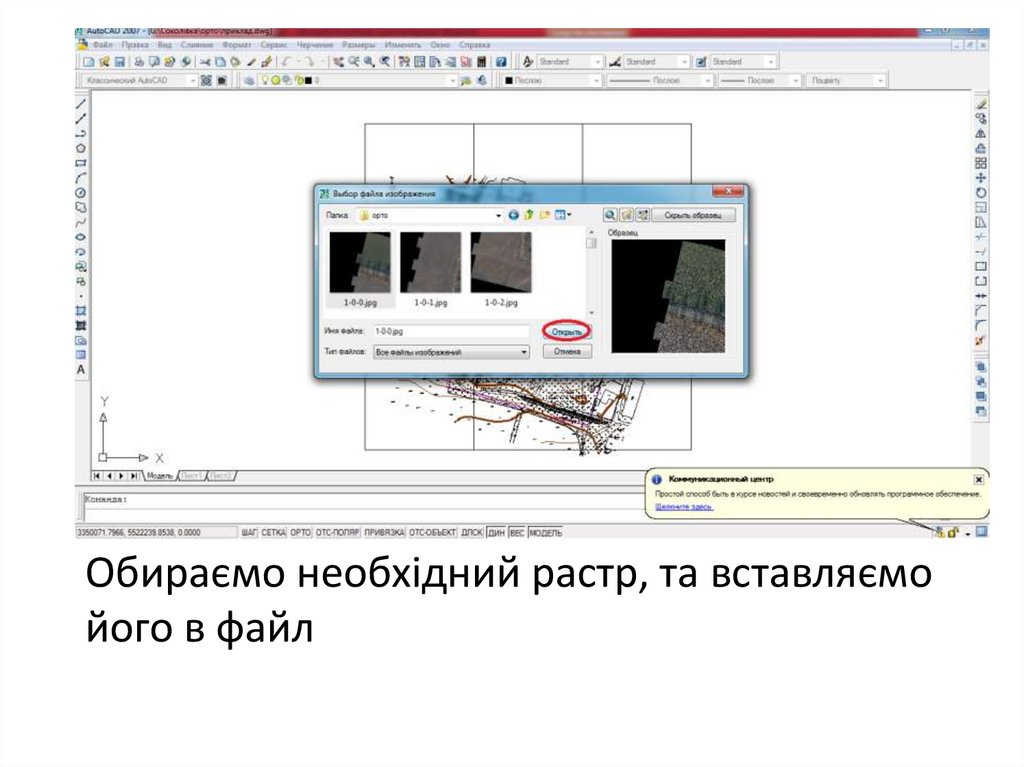Click the Щелкните здесь link in the notification

pos(684,507)
